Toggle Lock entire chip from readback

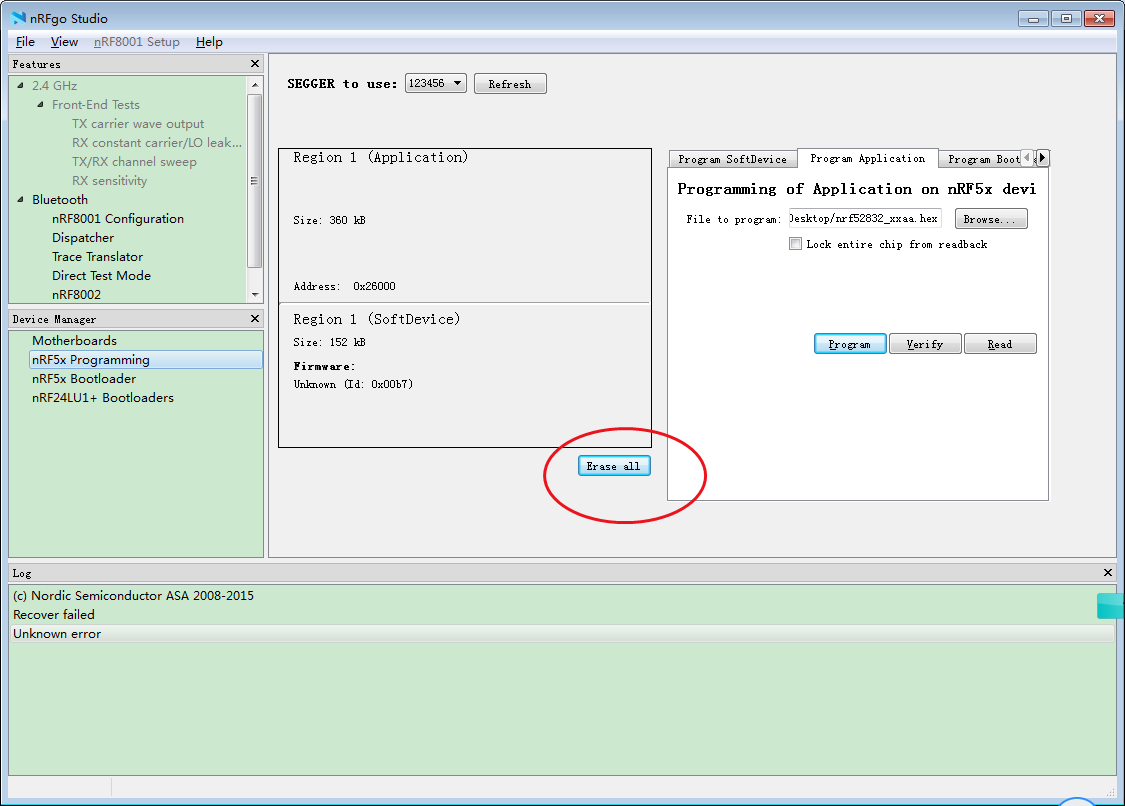point(795,244)
